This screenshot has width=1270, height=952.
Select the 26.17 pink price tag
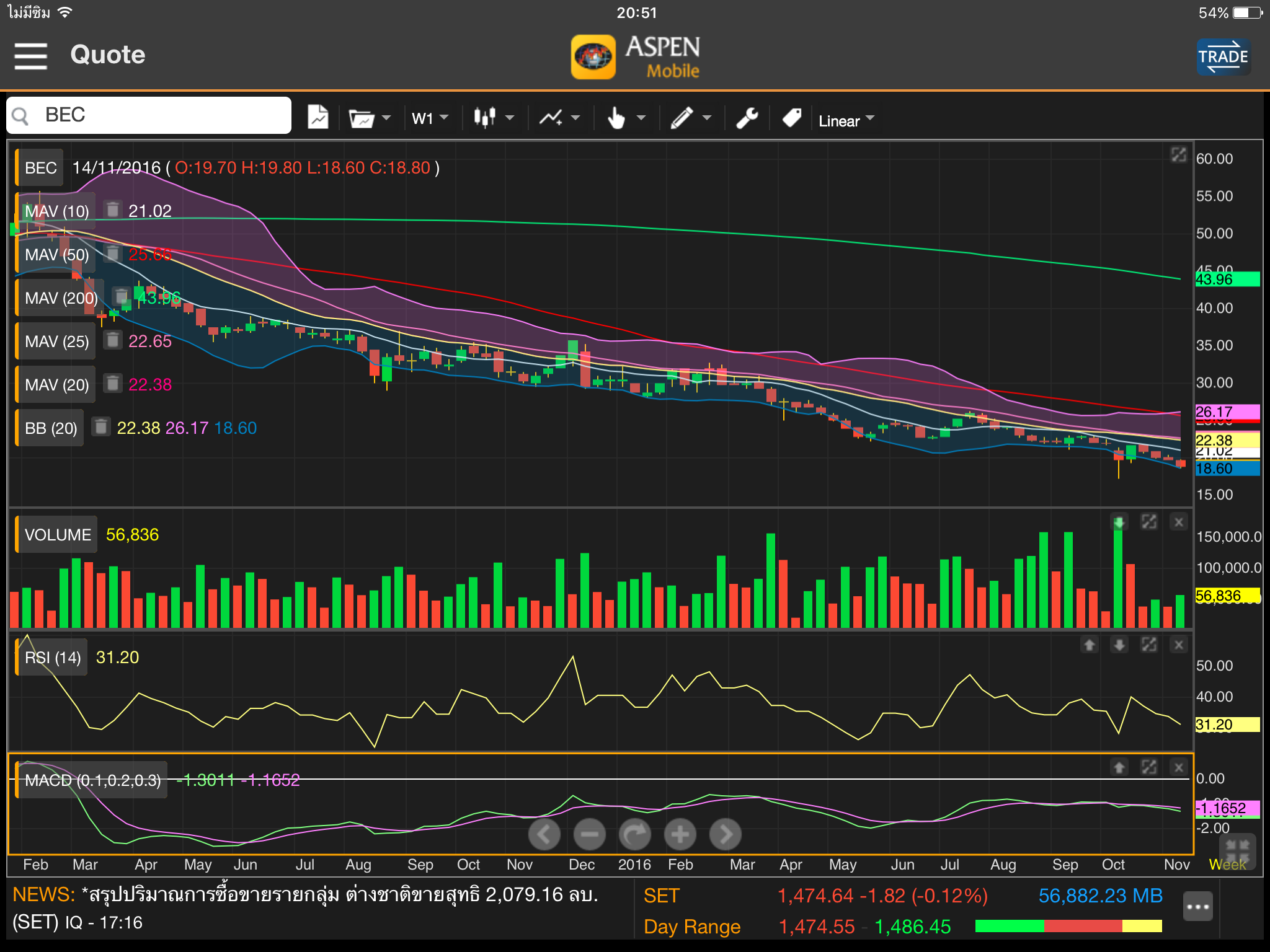click(x=1227, y=412)
